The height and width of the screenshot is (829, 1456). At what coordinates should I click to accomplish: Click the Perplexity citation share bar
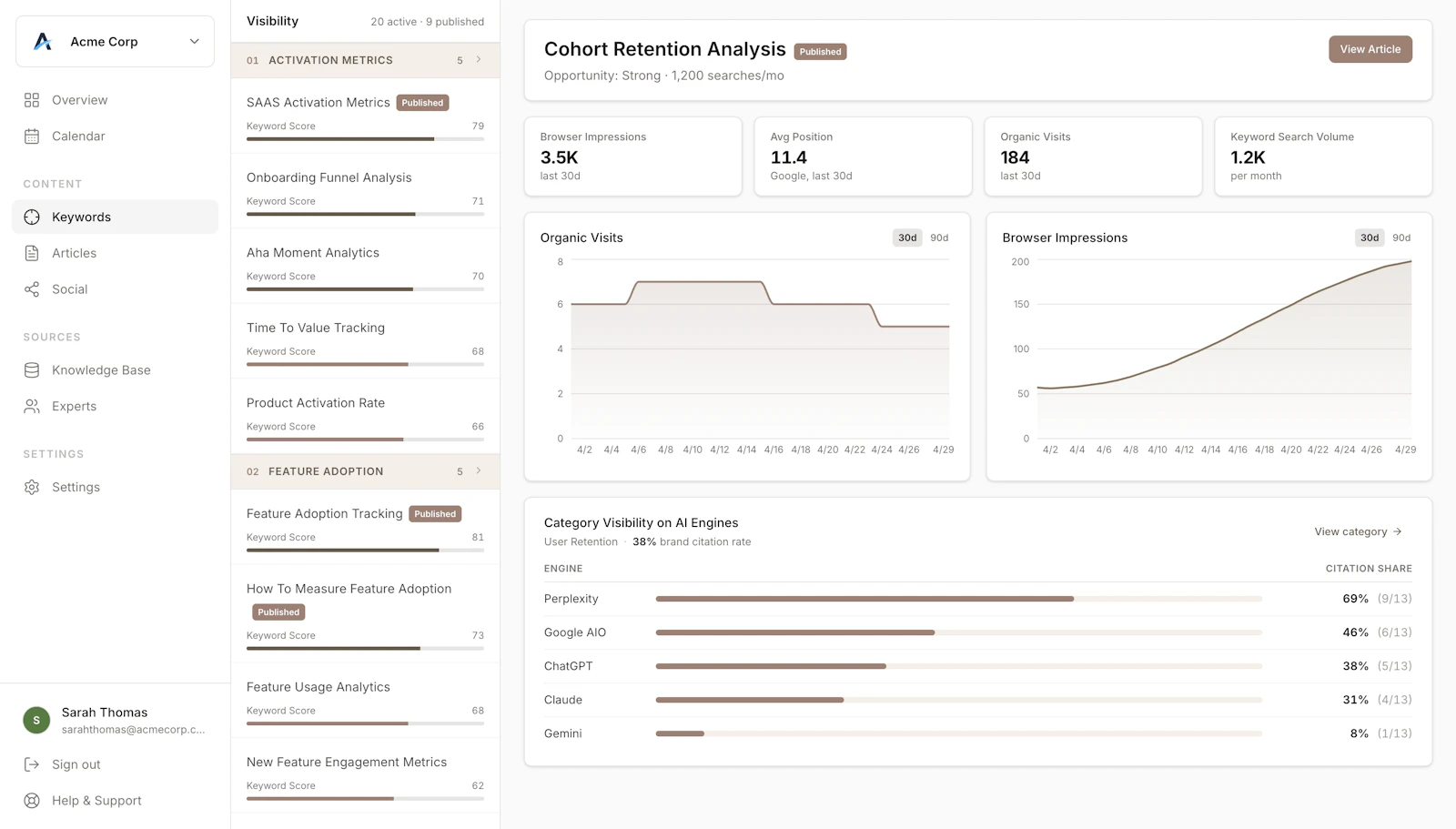click(958, 599)
